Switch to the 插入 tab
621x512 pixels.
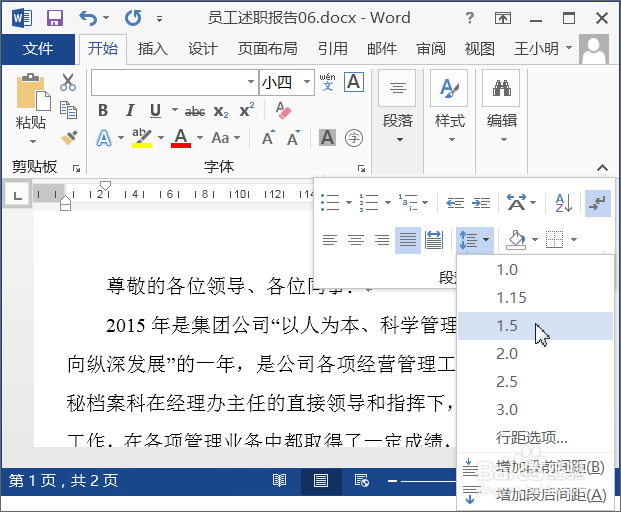coord(152,49)
